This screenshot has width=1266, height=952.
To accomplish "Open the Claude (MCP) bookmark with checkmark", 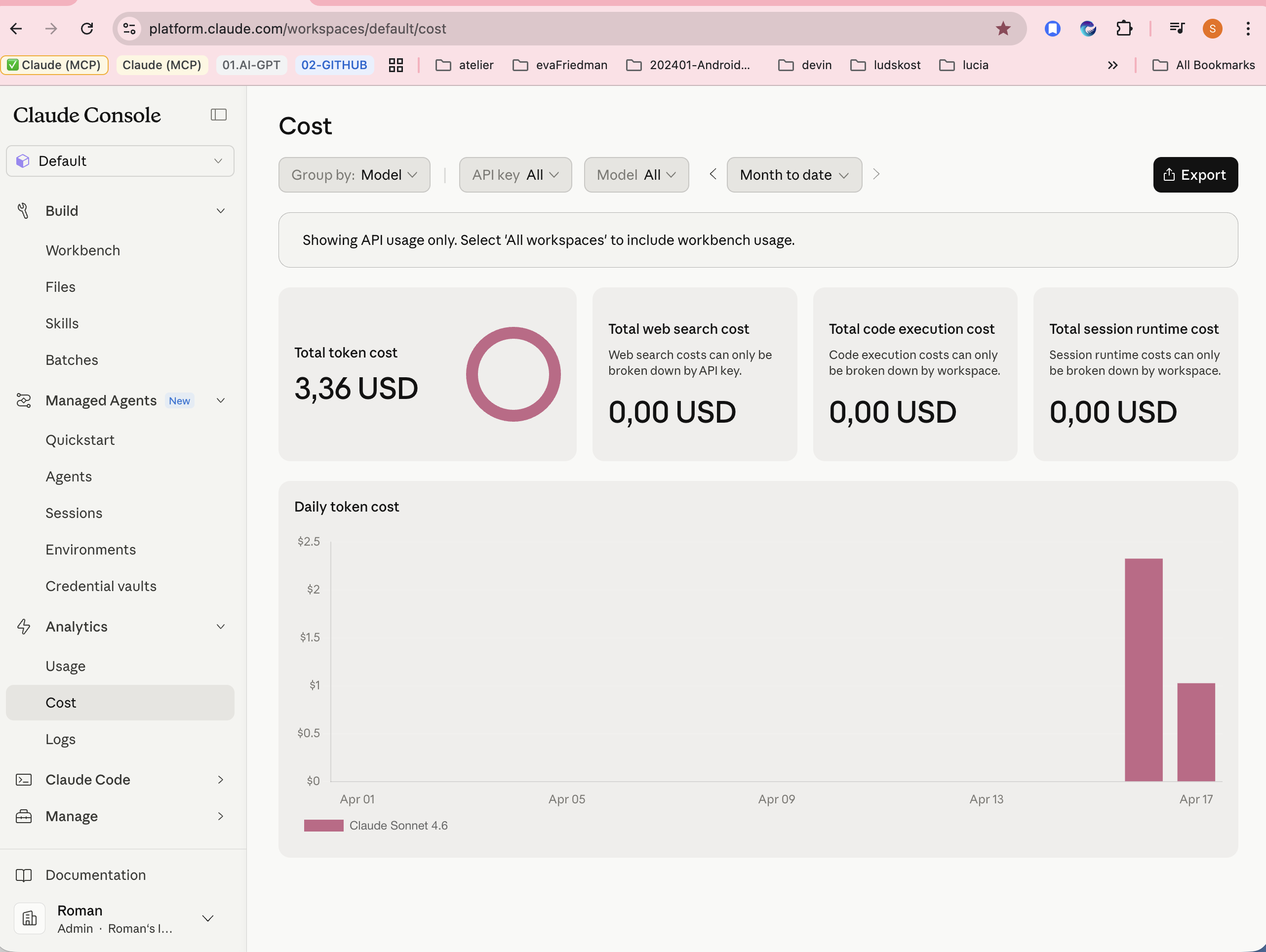I will coord(54,65).
